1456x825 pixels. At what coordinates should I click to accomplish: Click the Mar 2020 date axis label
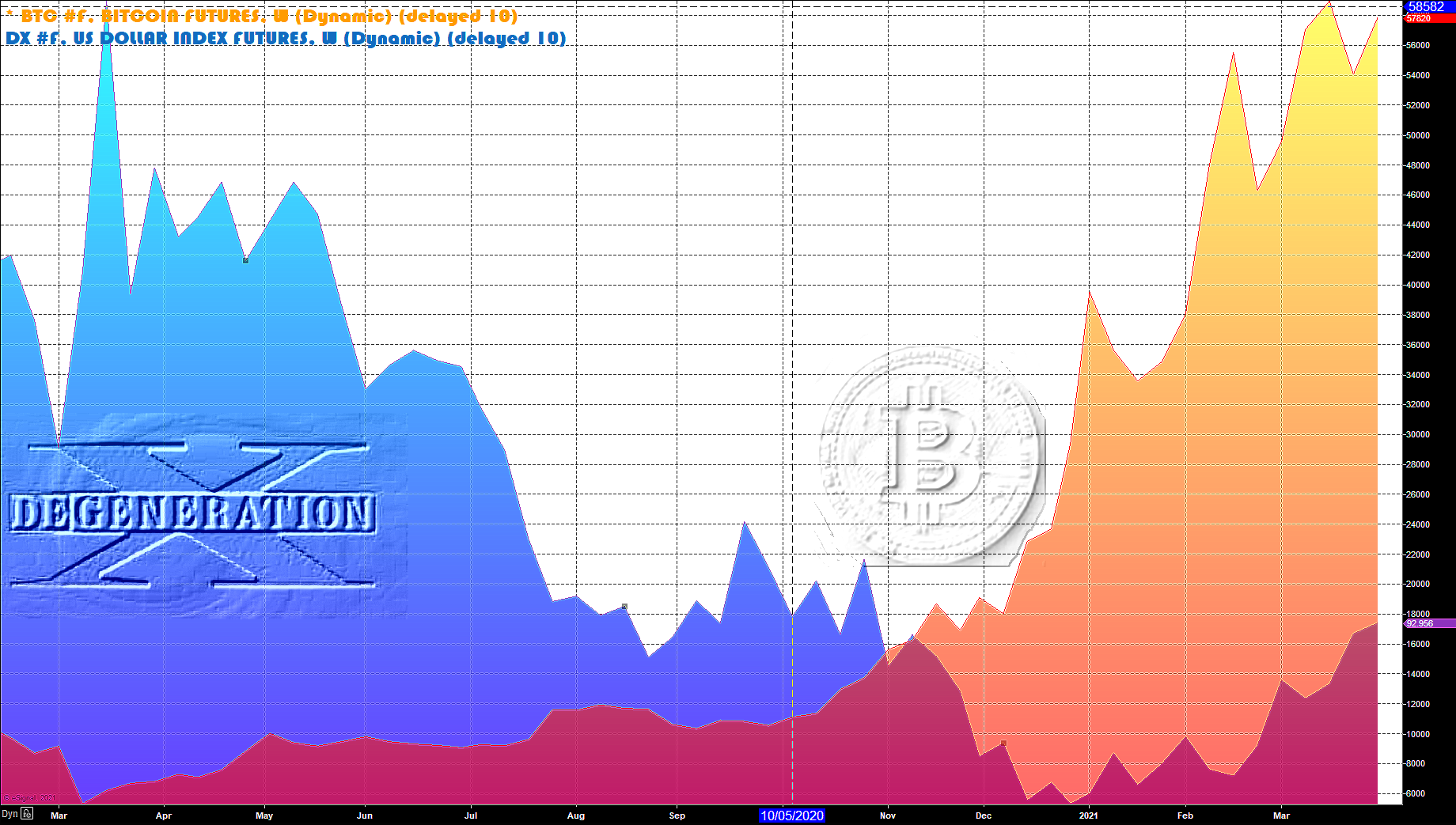[59, 816]
